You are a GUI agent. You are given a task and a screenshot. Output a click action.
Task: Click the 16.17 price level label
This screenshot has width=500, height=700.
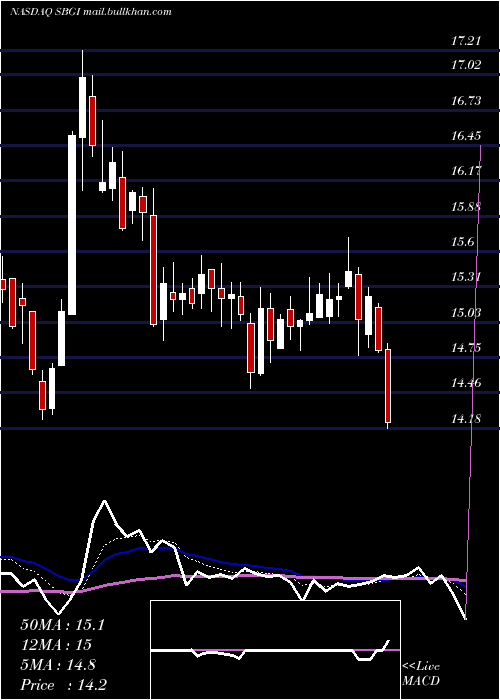click(466, 171)
